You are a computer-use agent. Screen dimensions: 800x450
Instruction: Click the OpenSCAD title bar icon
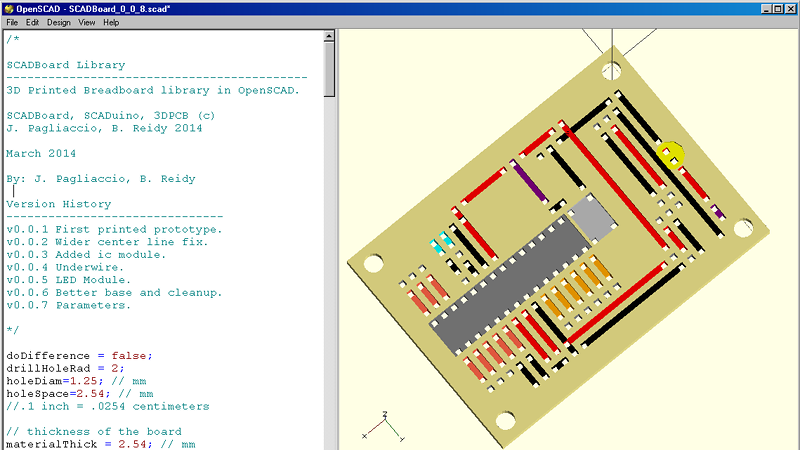pyautogui.click(x=8, y=7)
